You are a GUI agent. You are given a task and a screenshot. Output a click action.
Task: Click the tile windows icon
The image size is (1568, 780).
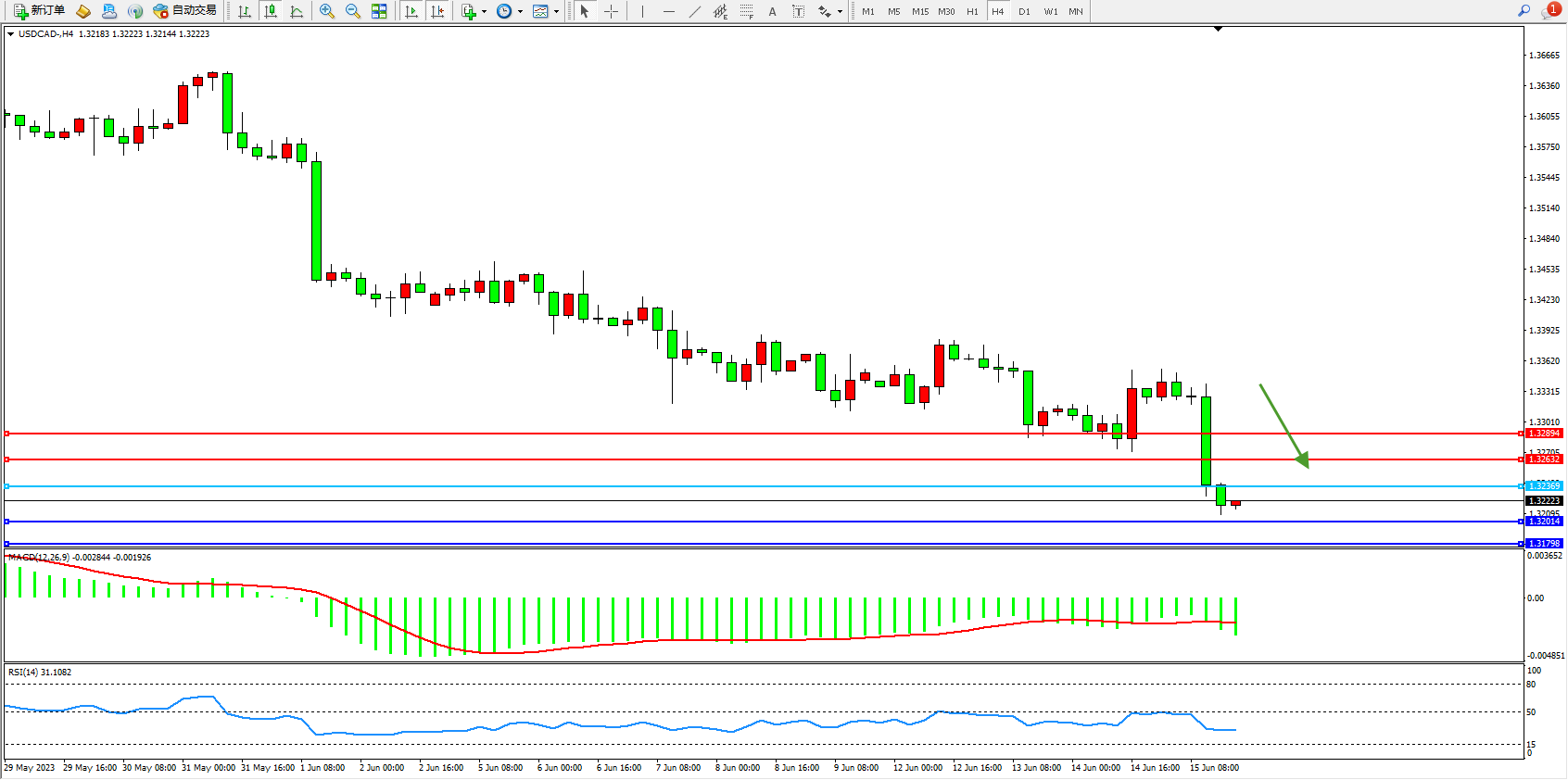379,11
